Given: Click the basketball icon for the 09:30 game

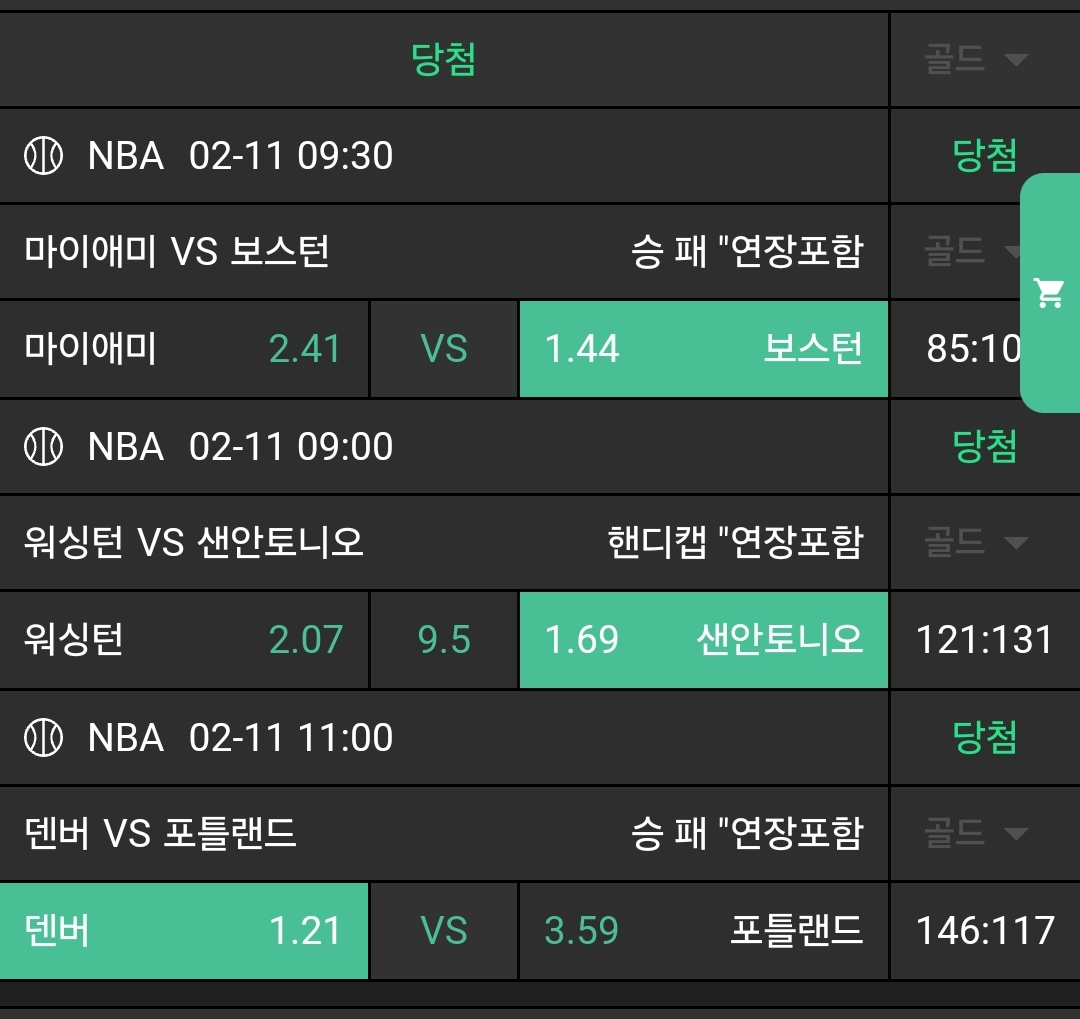Looking at the screenshot, I should click(x=43, y=156).
